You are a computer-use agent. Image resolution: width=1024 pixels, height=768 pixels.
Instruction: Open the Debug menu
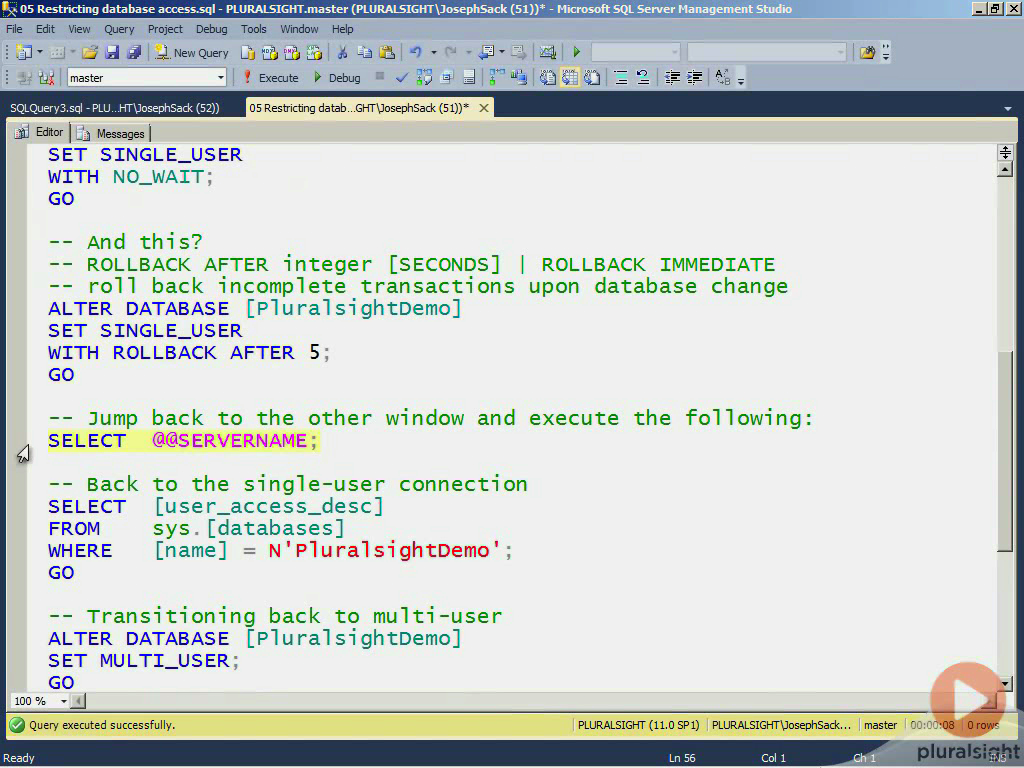pyautogui.click(x=212, y=29)
